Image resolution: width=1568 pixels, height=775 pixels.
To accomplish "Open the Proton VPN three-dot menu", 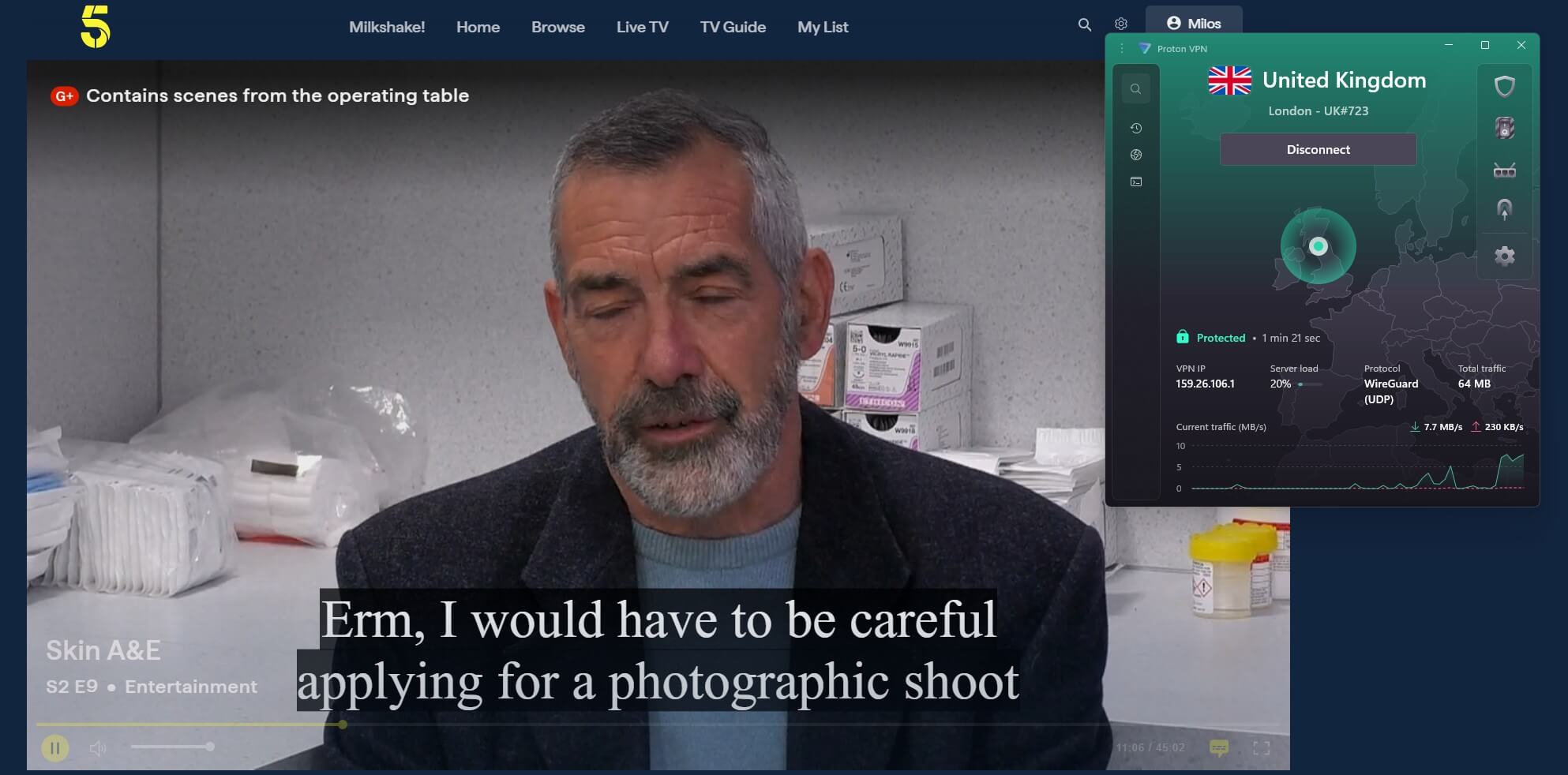I will [1121, 48].
